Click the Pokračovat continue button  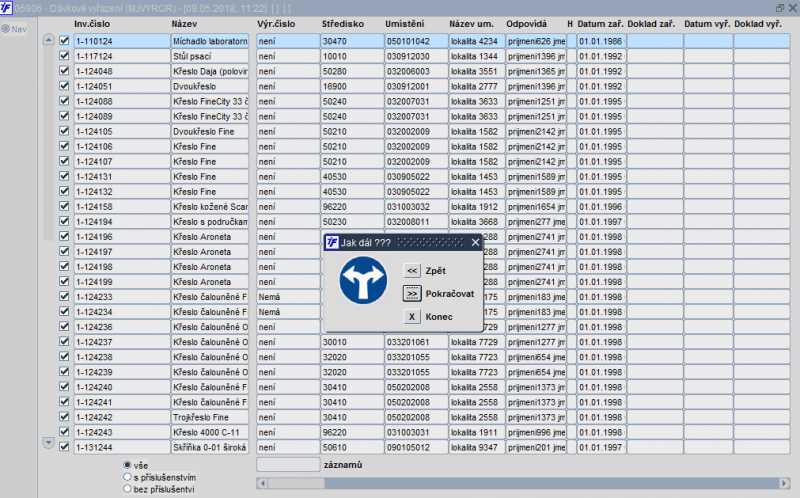point(412,294)
